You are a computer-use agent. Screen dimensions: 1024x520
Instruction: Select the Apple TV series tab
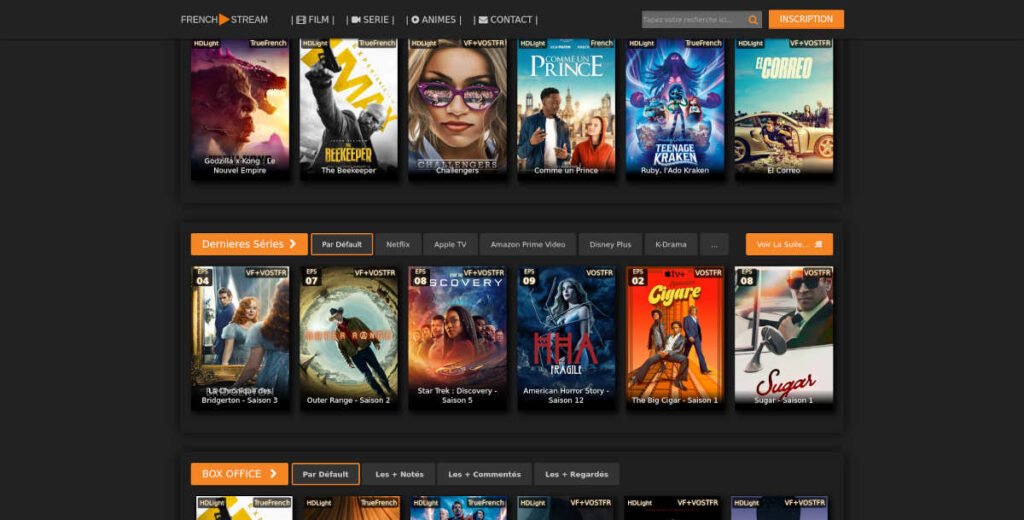coord(450,244)
